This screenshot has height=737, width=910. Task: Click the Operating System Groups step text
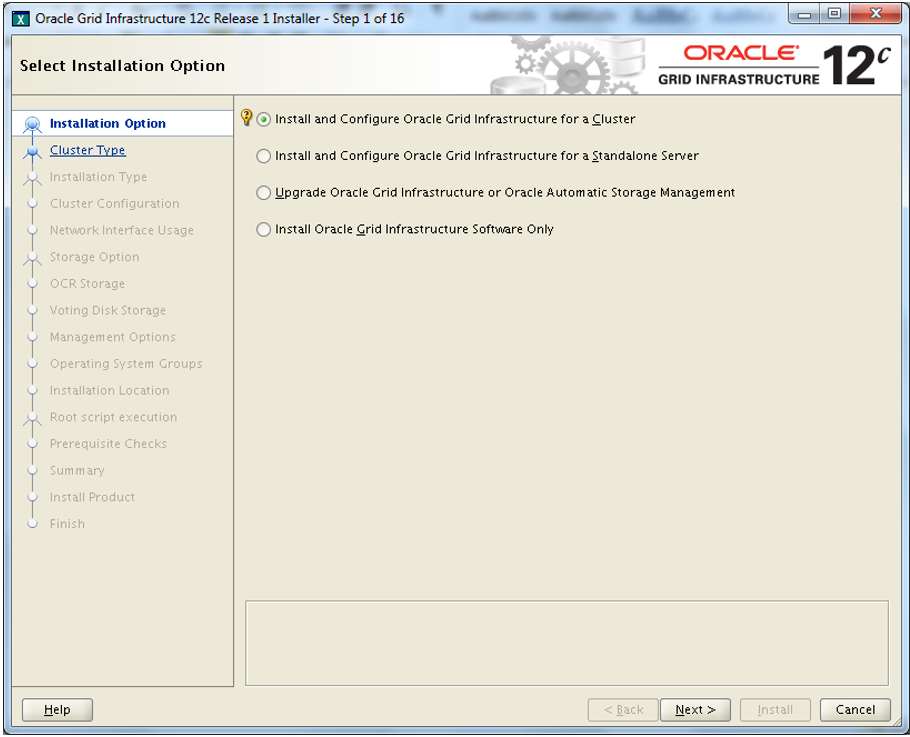(126, 364)
